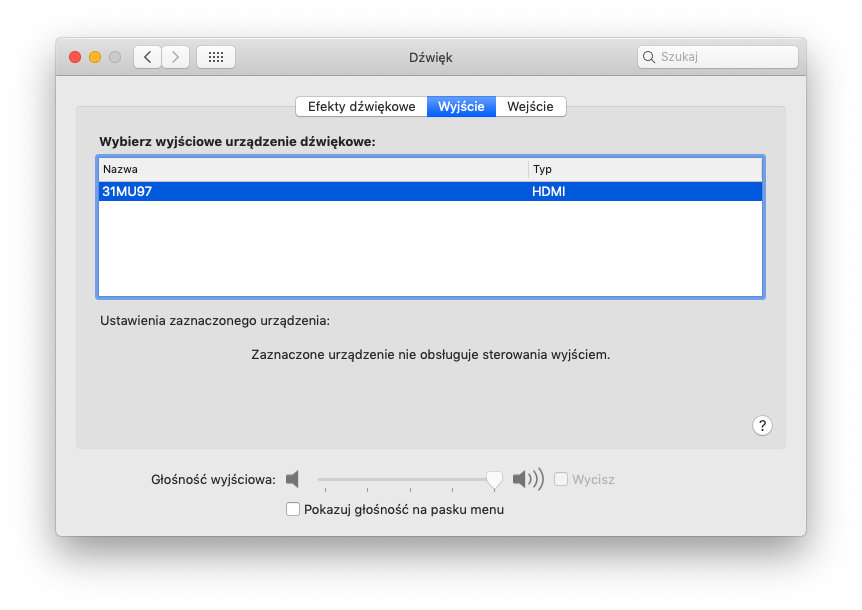Focus the Szukaj search field

point(725,57)
